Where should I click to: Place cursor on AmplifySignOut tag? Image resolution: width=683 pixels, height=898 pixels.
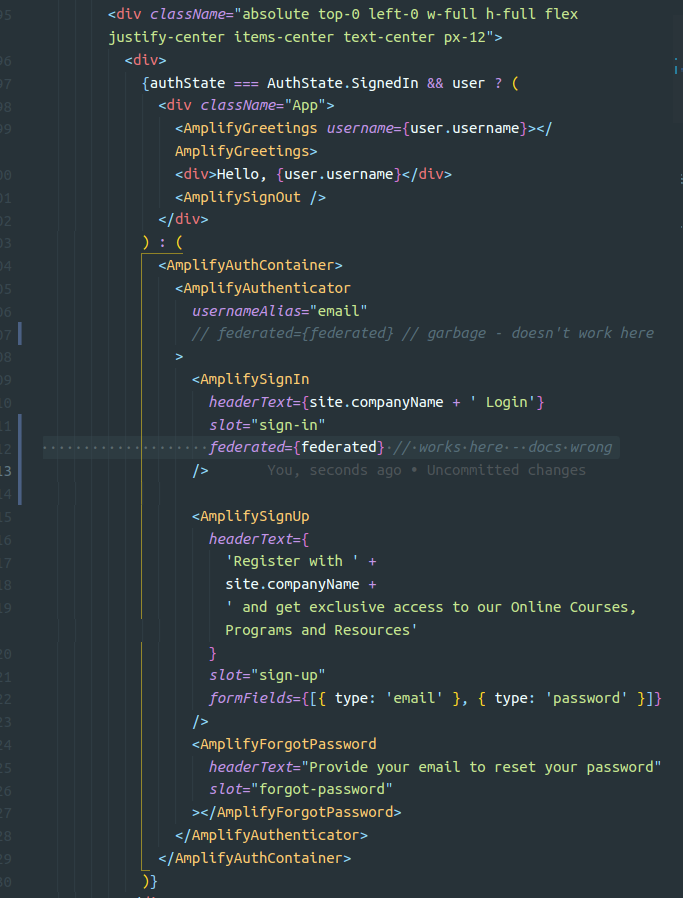[250, 197]
